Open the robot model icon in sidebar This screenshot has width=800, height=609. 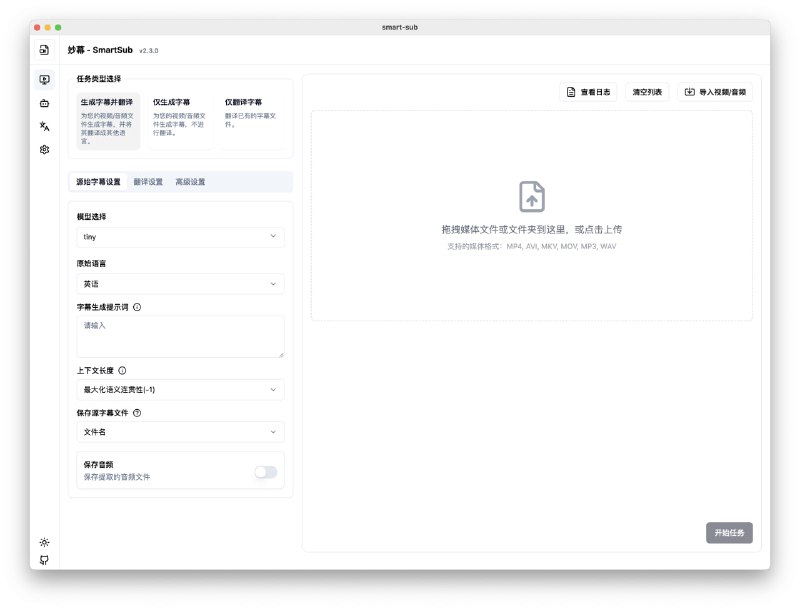pos(44,103)
